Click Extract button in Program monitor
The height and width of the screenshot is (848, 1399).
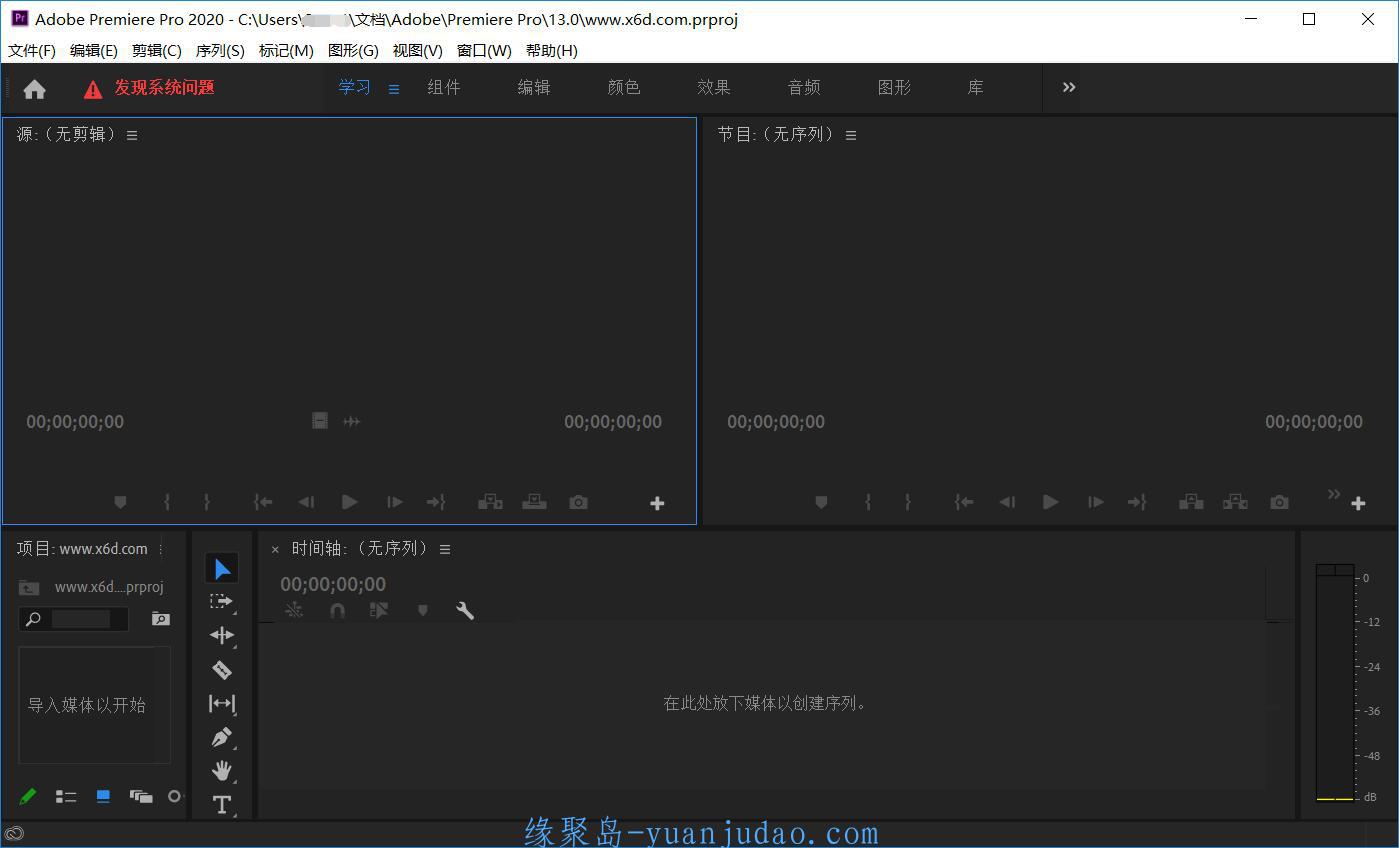coord(1235,502)
